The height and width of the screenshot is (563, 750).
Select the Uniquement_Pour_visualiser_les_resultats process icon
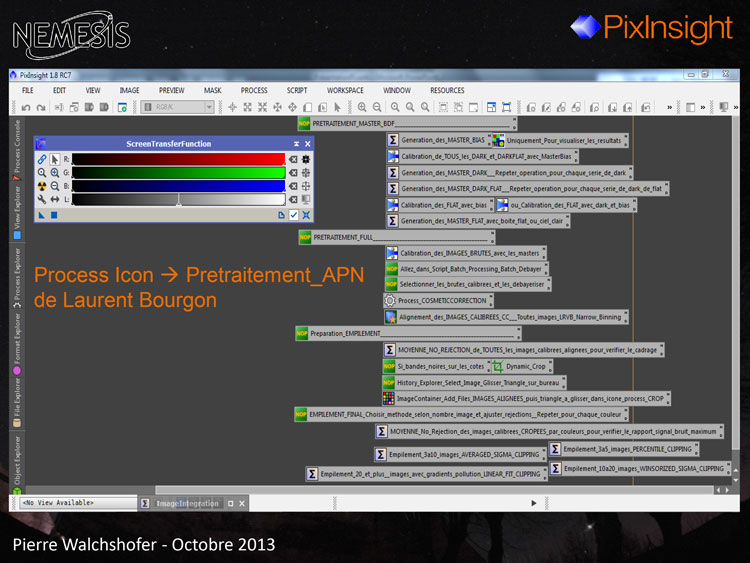[560, 140]
